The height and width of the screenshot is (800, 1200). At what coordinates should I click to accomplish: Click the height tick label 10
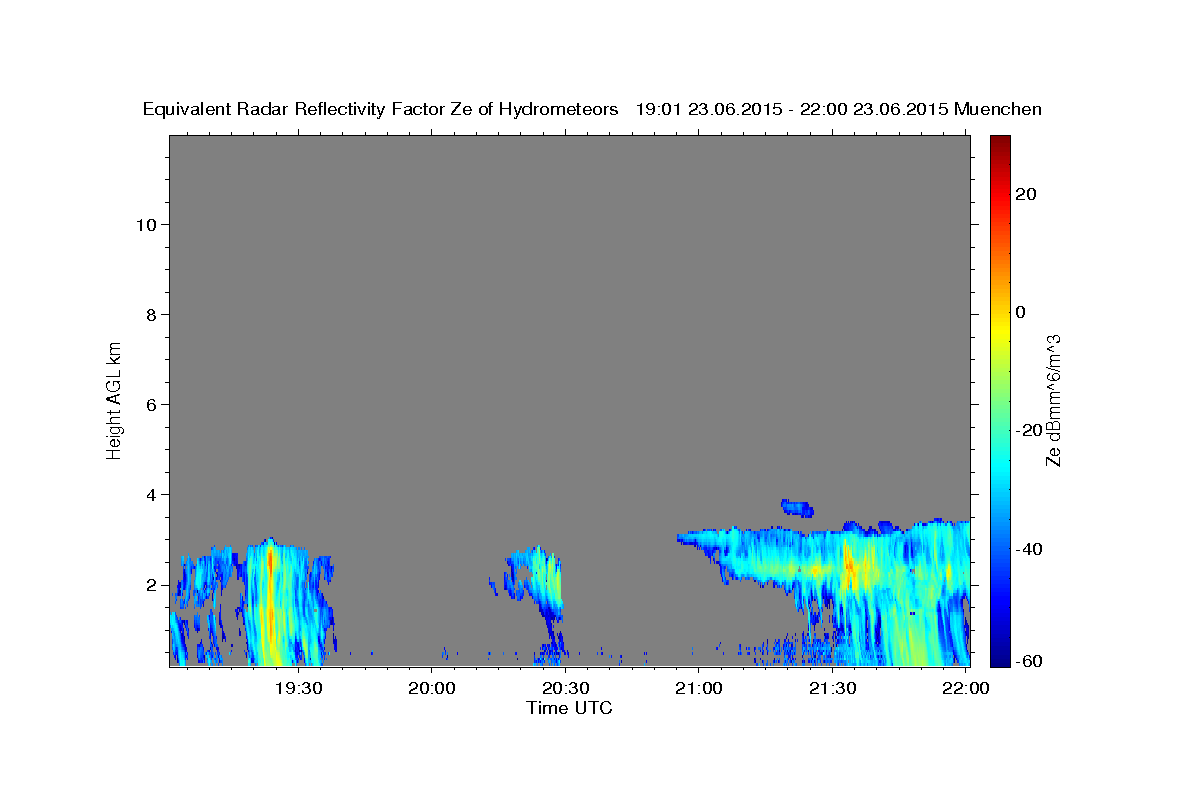point(146,225)
